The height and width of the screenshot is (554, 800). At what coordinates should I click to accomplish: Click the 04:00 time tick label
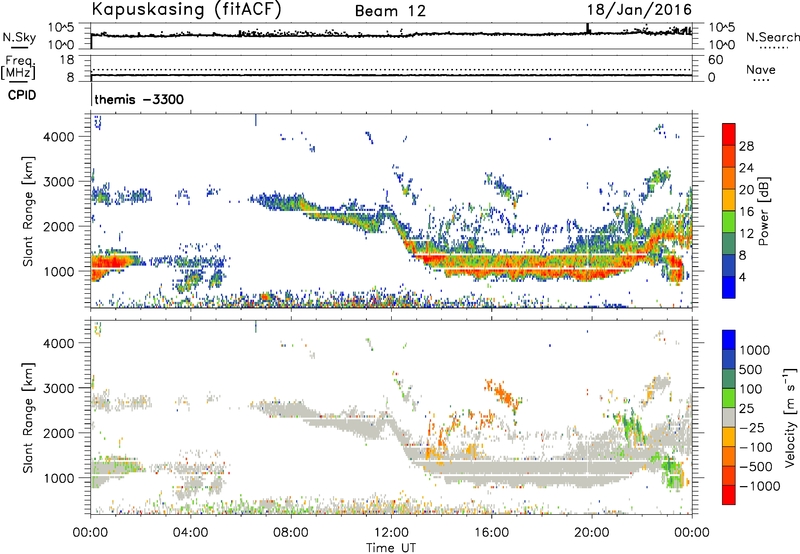pos(190,533)
